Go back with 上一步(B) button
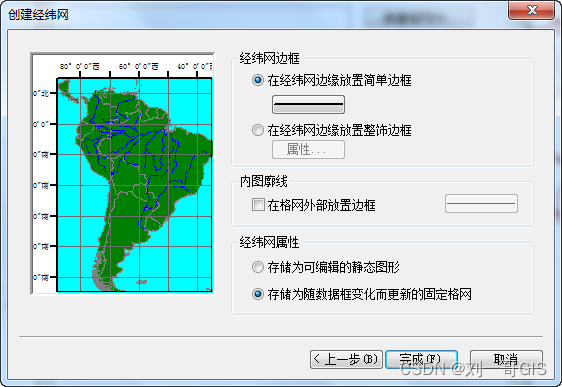 (346, 359)
